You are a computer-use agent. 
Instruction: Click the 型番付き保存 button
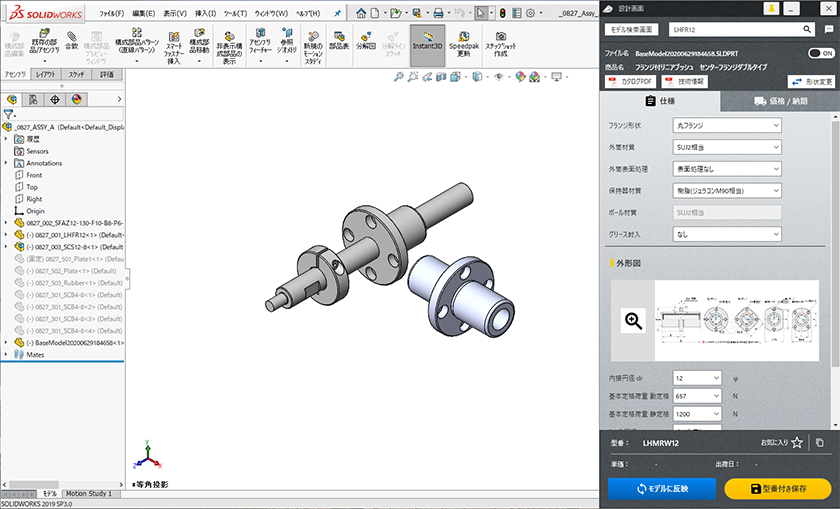coord(777,488)
